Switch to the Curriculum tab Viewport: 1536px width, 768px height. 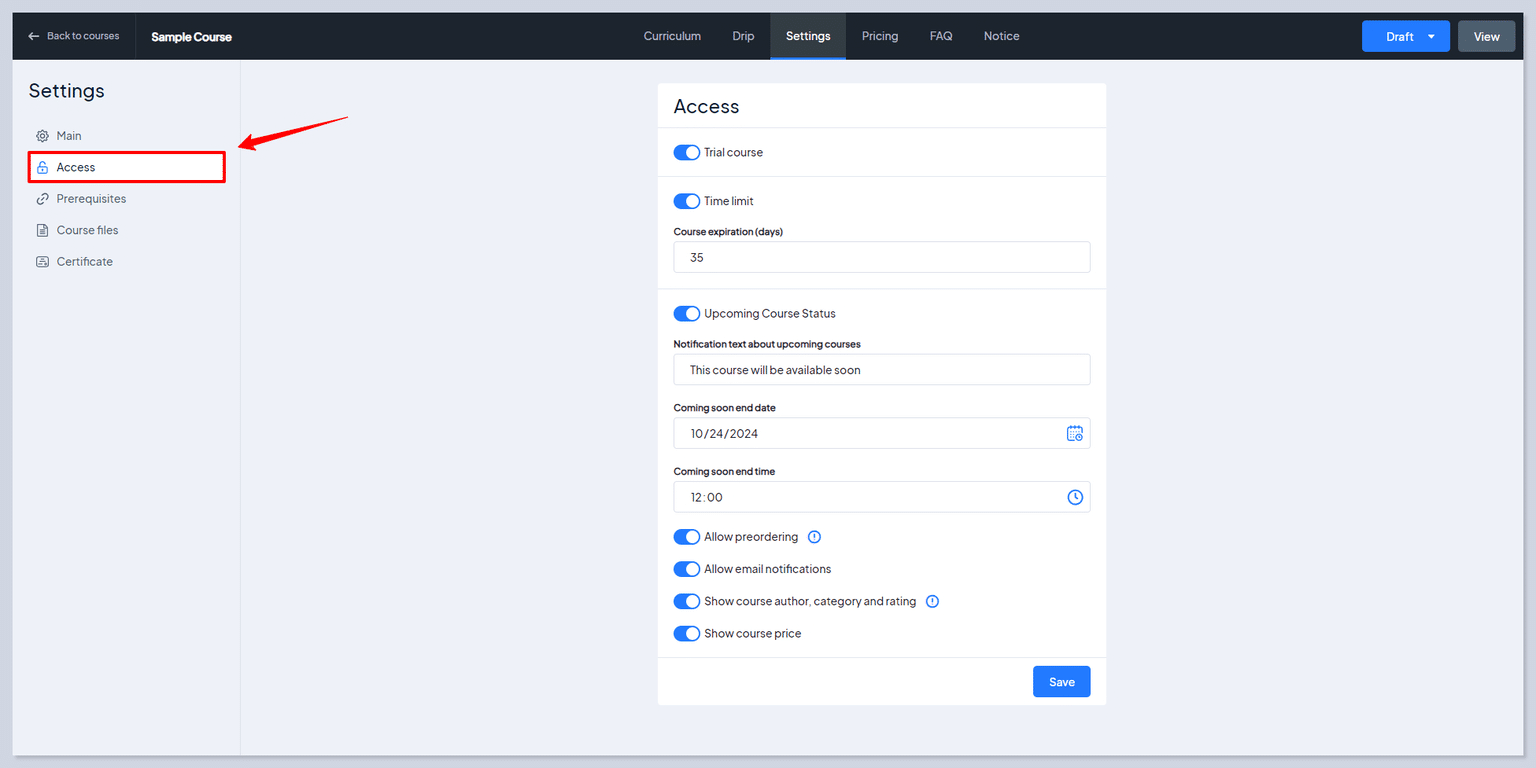tap(672, 36)
